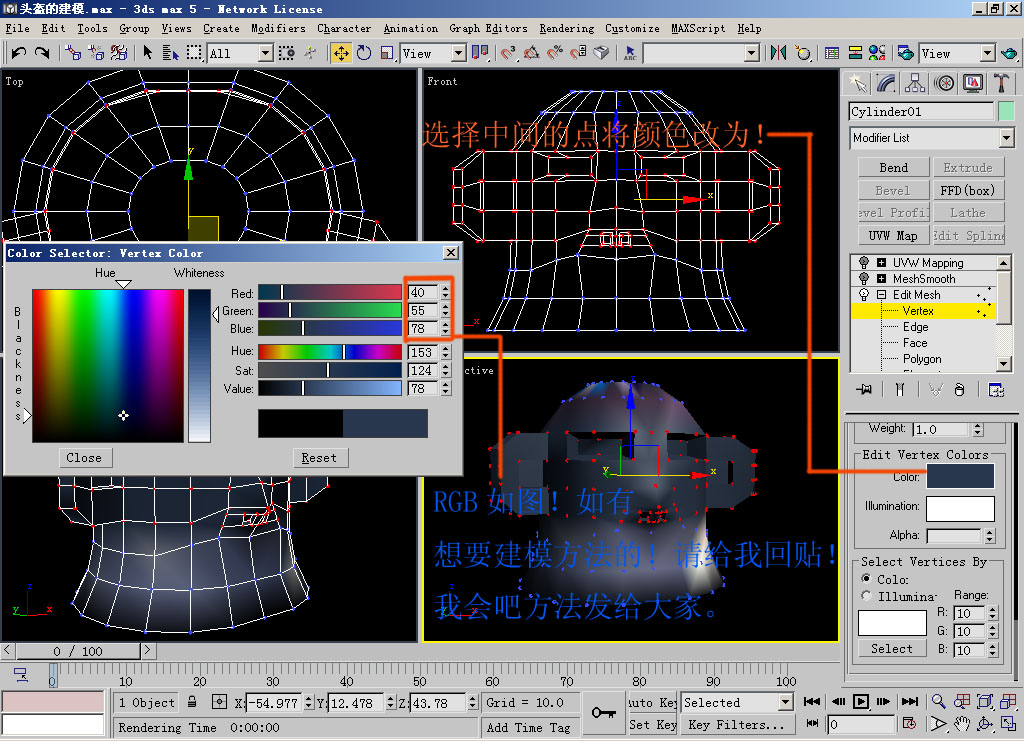Open the Modifiers menu

point(278,28)
